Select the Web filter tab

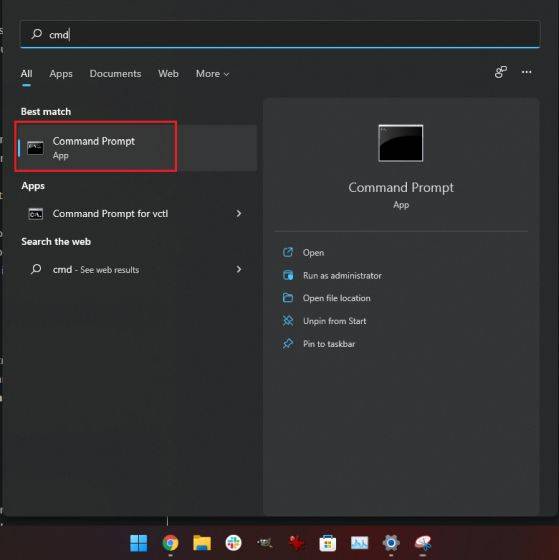(168, 74)
